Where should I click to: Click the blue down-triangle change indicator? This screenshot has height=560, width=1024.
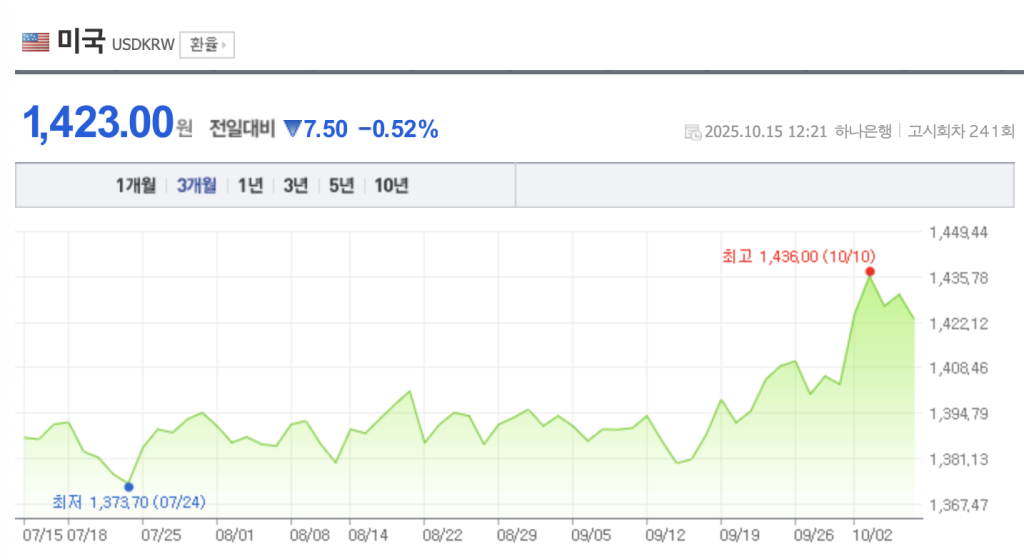(x=292, y=129)
